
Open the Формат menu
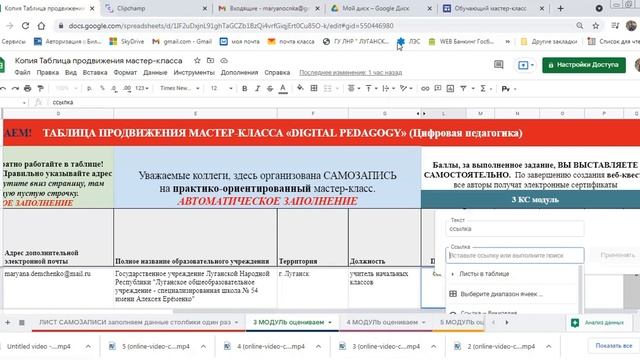pos(125,73)
